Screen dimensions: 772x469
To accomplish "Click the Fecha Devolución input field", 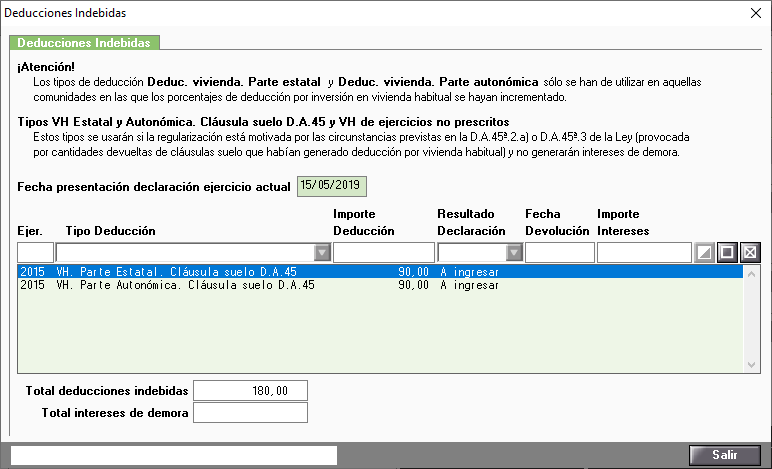I will tap(559, 252).
